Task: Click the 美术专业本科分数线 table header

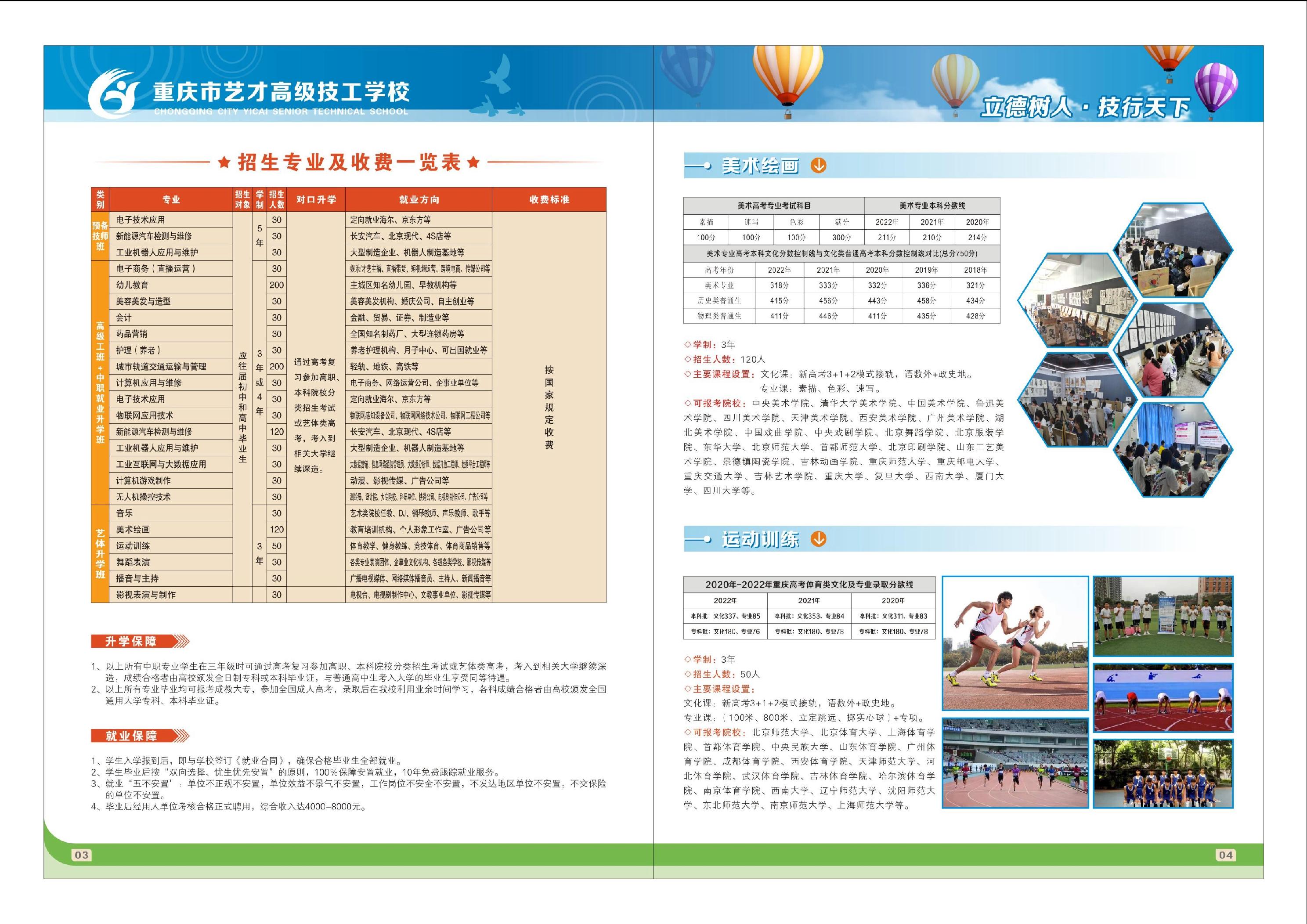Action: point(932,206)
